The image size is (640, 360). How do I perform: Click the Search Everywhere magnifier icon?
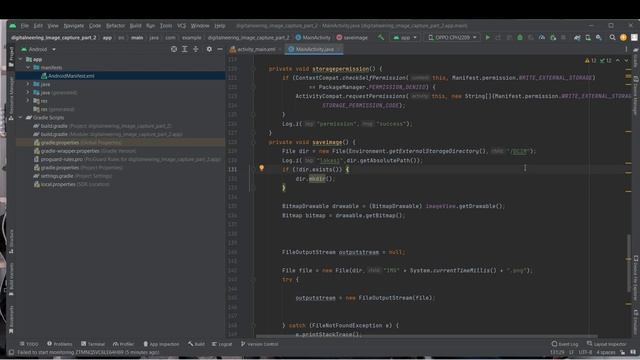pyautogui.click(x=612, y=38)
